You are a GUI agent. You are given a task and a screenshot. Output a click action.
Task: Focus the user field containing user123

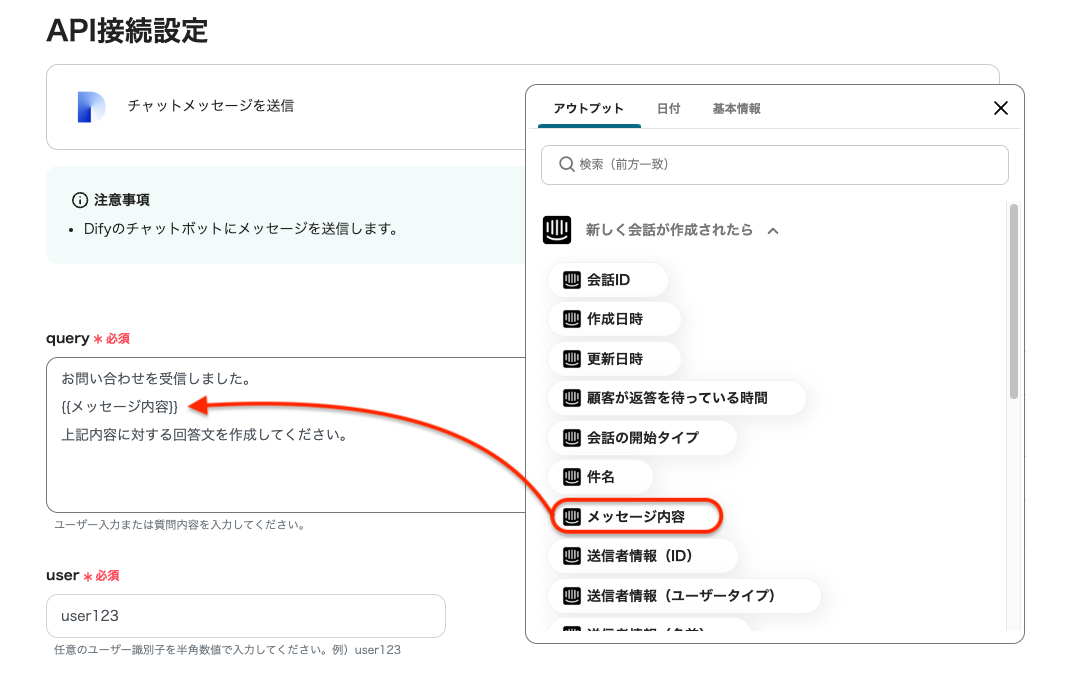[245, 616]
